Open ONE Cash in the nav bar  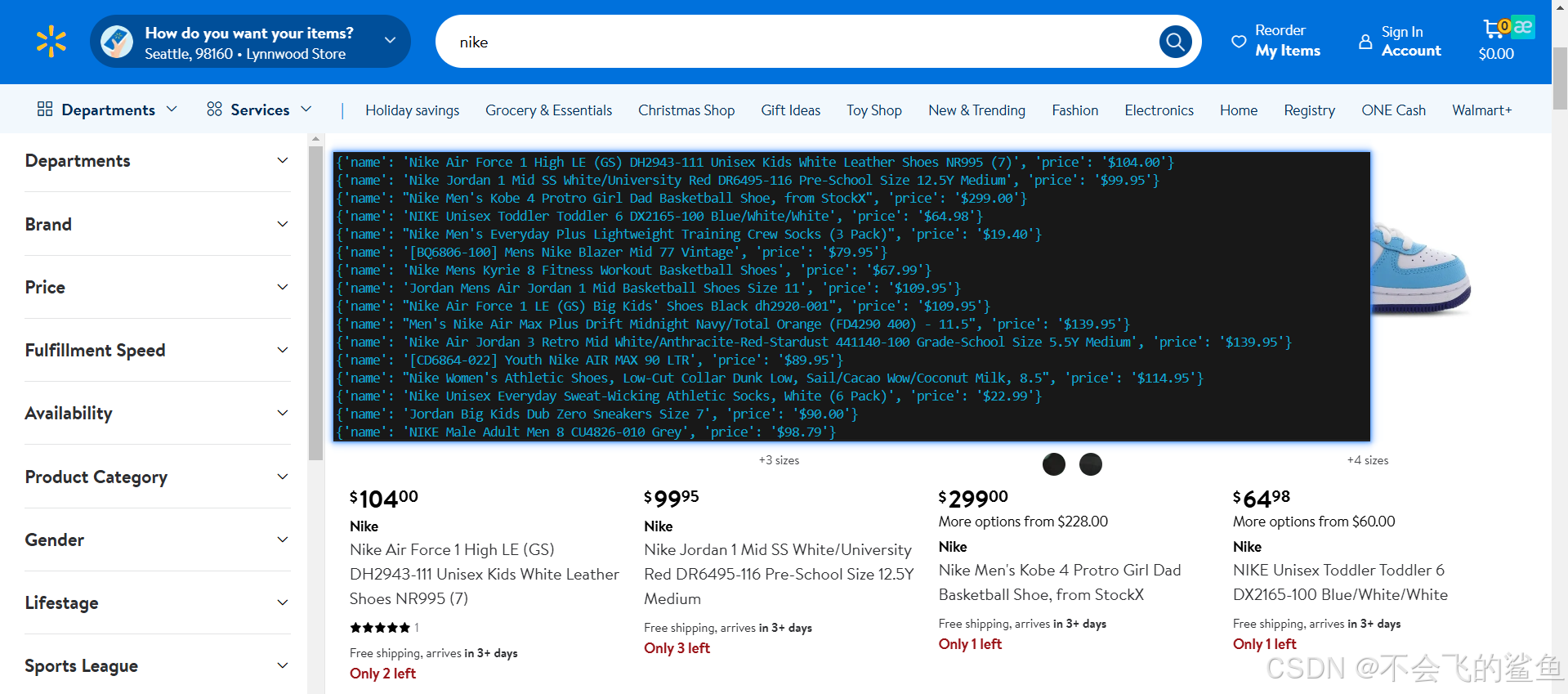[x=1393, y=110]
